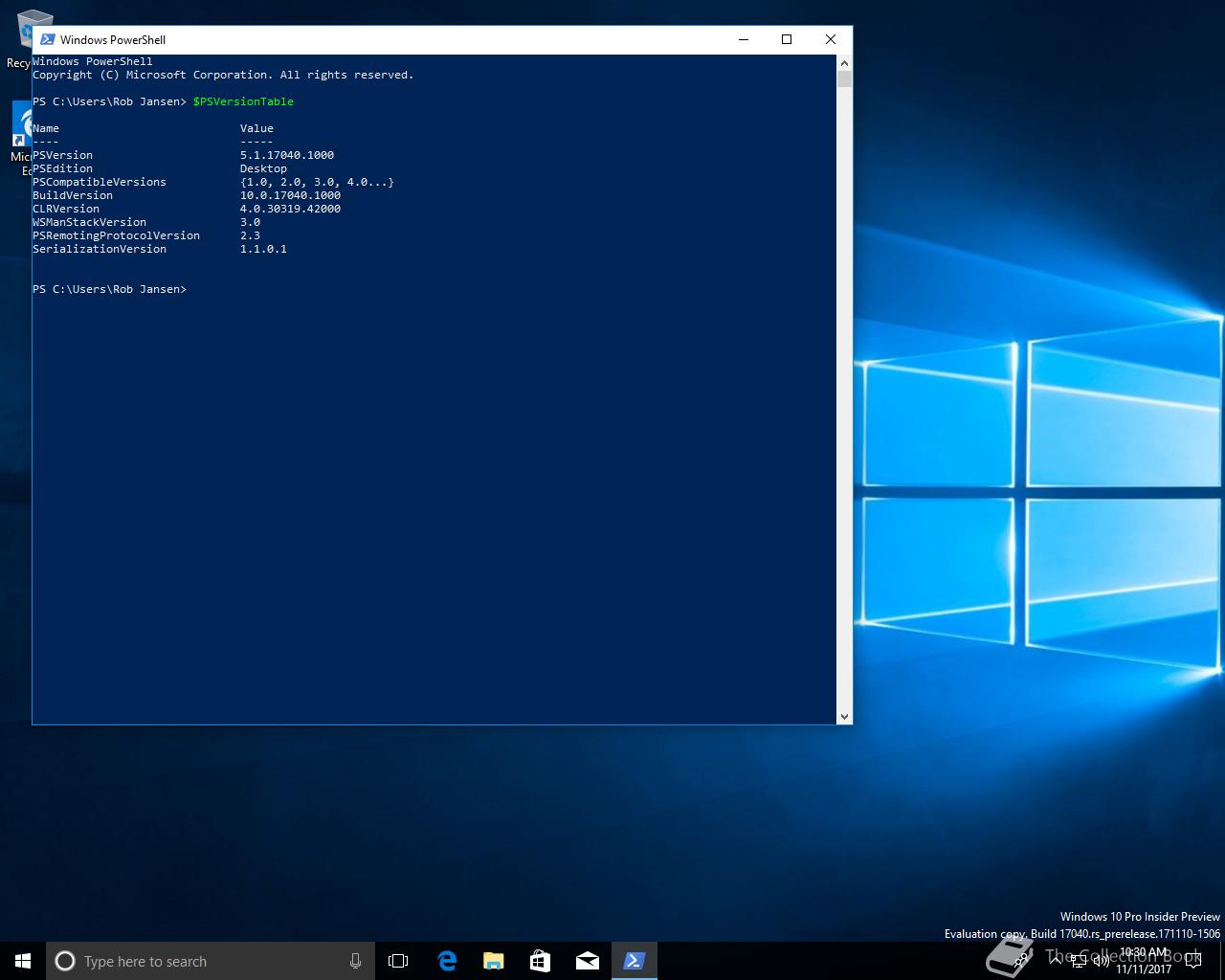Open the volume control tray icon

[x=1102, y=961]
